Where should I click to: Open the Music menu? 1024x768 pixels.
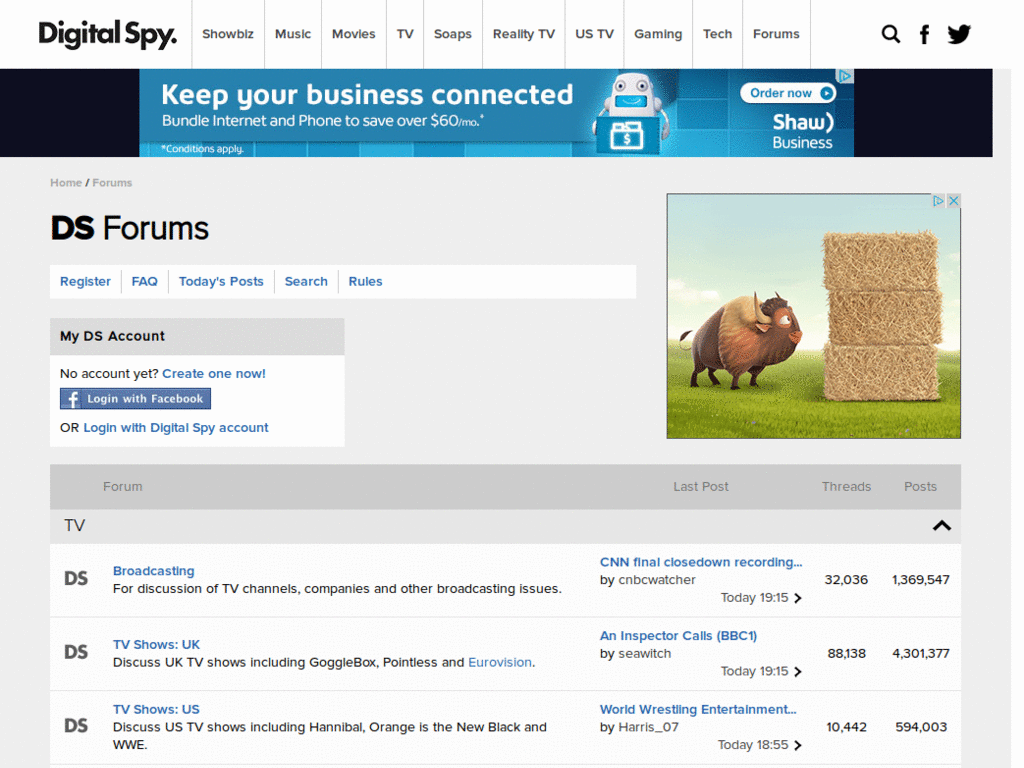pos(293,34)
